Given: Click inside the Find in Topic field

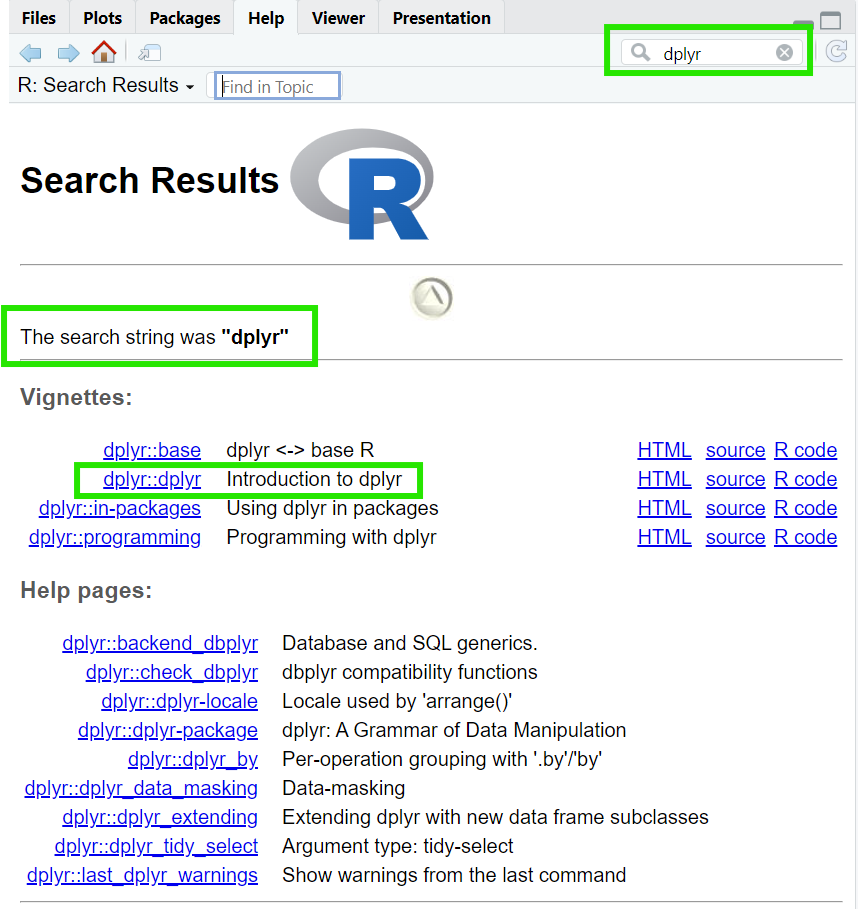Looking at the screenshot, I should [277, 85].
